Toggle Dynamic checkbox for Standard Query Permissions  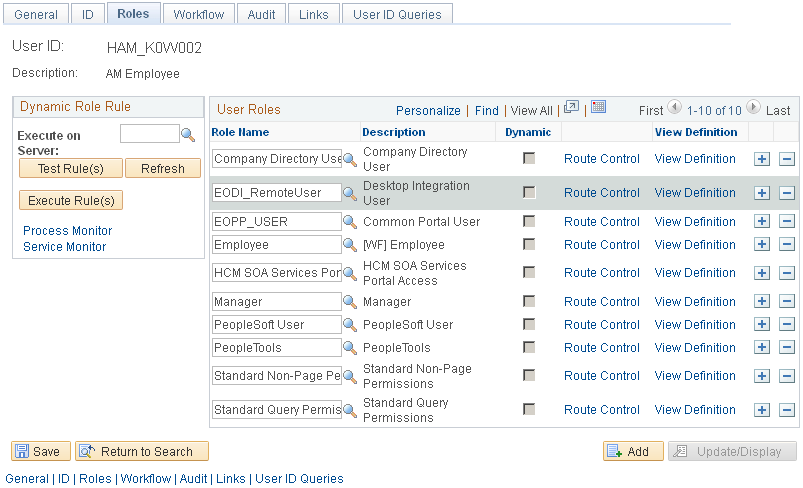[x=529, y=409]
